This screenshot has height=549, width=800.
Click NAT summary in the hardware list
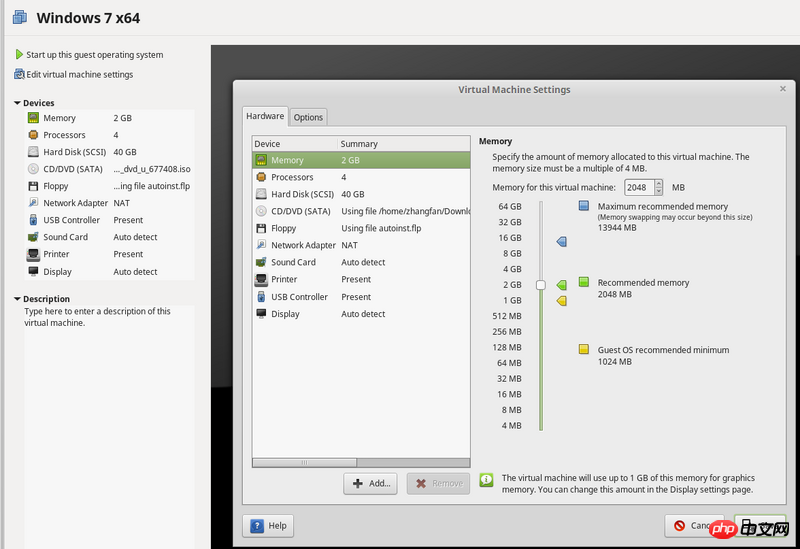(349, 245)
